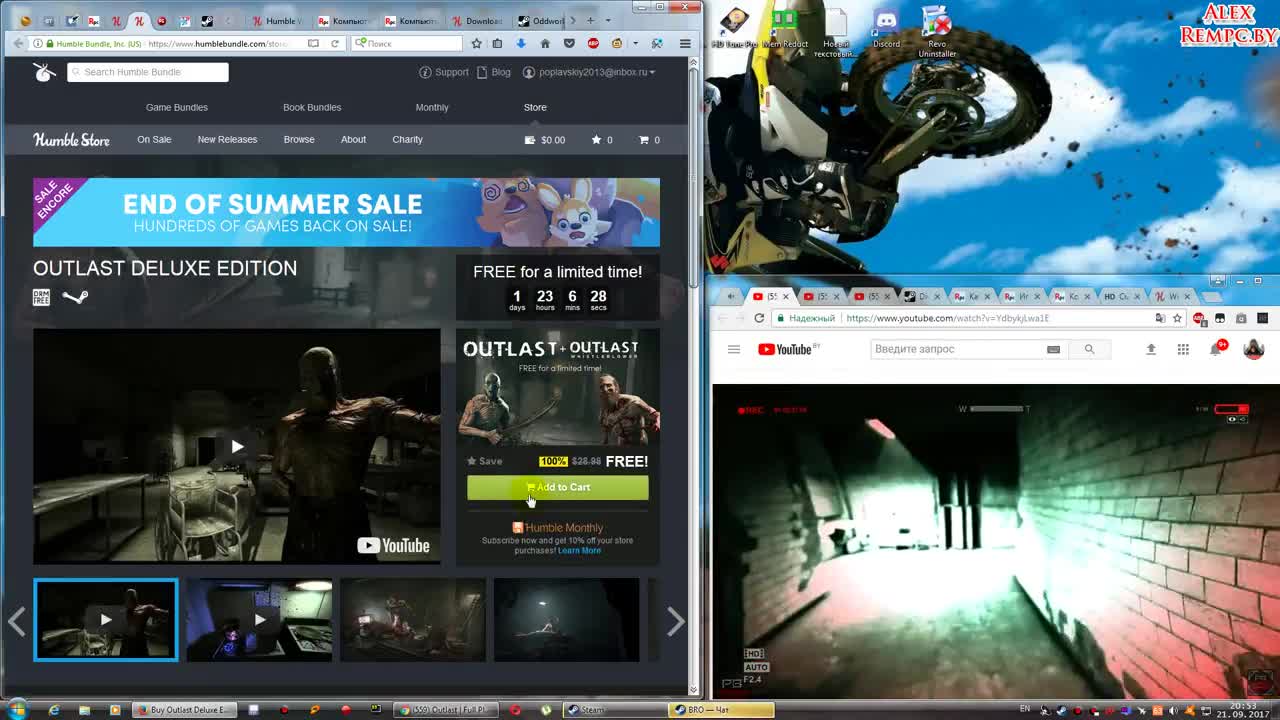1280x720 pixels.
Task: Open YouTube on-screen keyboard icon
Action: click(1053, 349)
